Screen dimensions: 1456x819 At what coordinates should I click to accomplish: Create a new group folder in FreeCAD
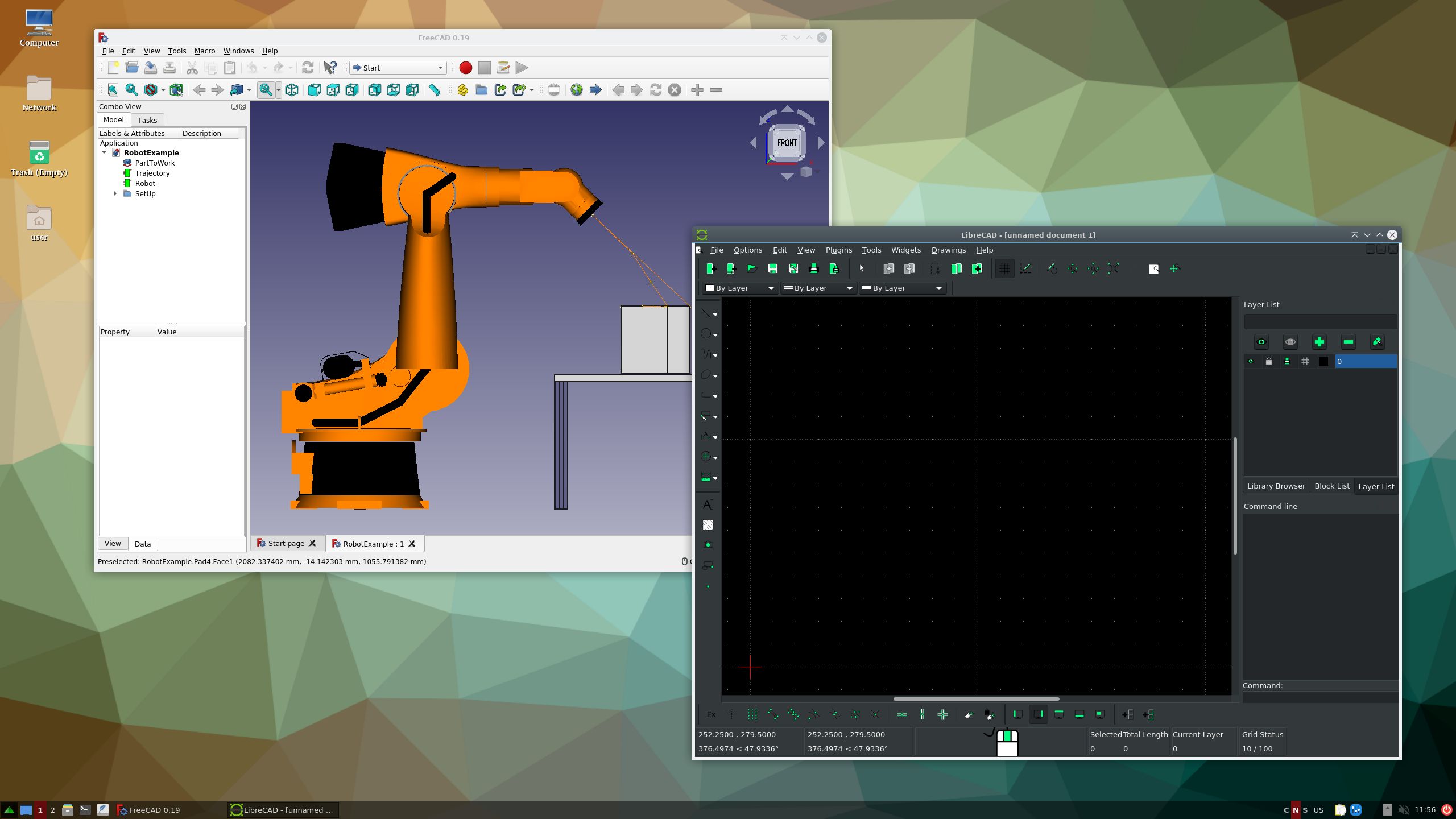click(481, 90)
